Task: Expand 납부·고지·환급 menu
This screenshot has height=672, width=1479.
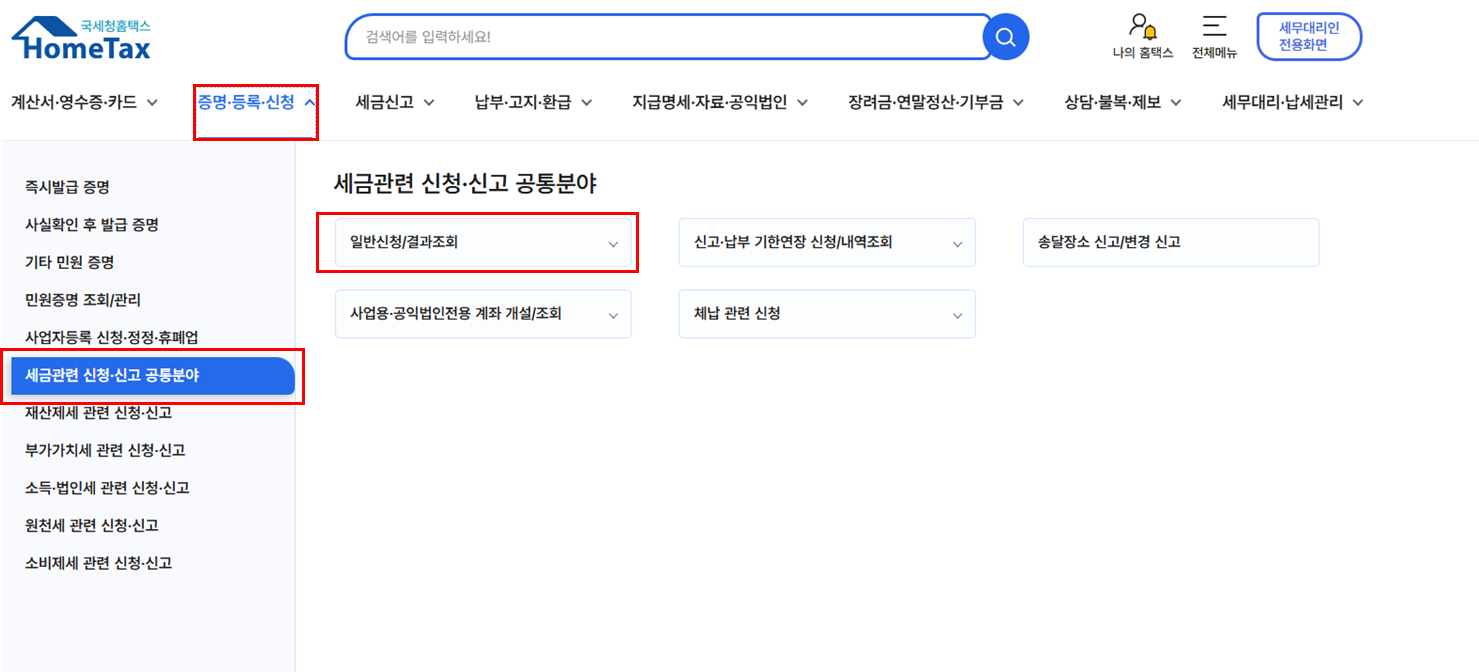Action: [533, 102]
